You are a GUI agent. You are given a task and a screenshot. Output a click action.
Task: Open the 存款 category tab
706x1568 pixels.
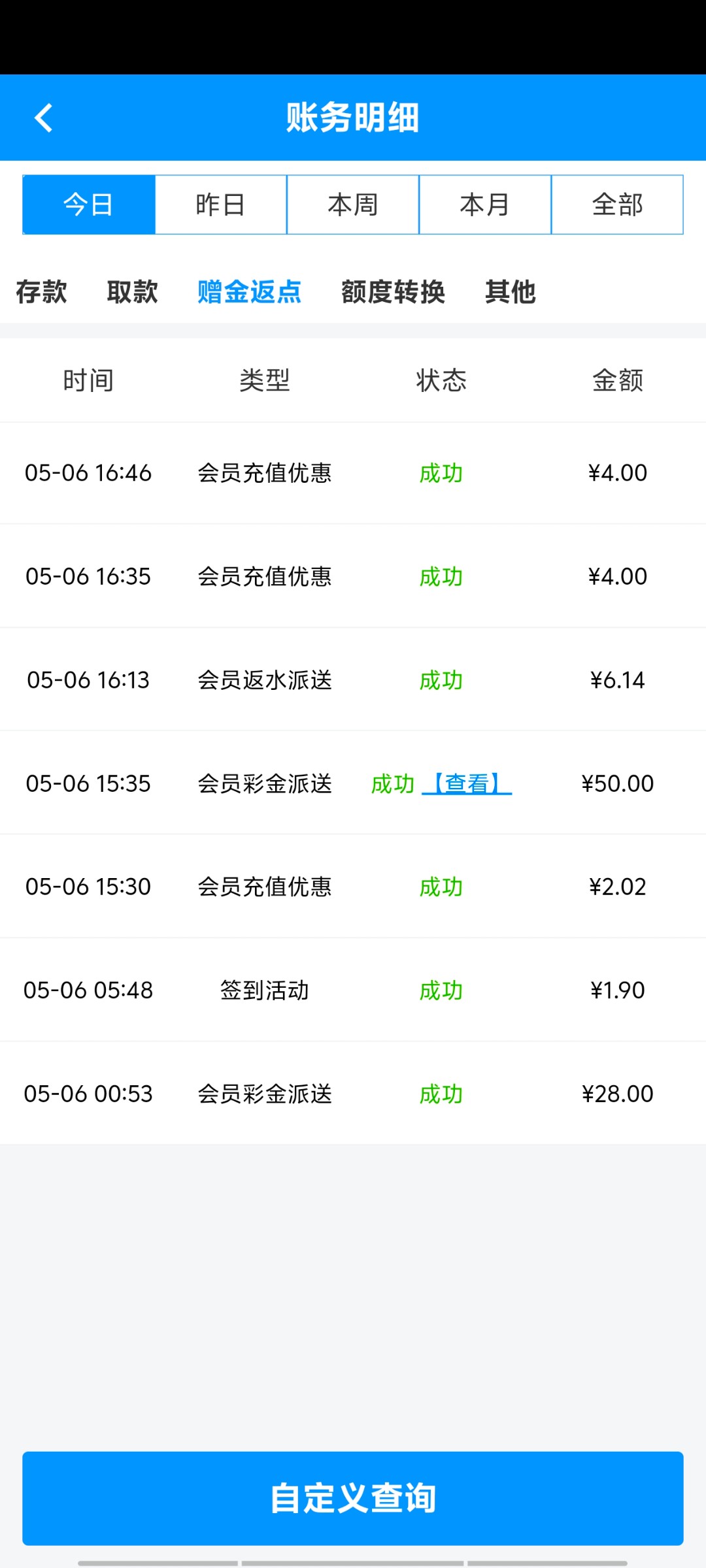coord(41,291)
